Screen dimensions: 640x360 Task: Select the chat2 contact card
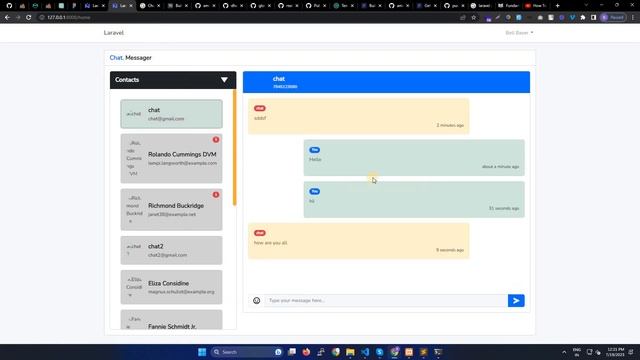click(x=171, y=250)
